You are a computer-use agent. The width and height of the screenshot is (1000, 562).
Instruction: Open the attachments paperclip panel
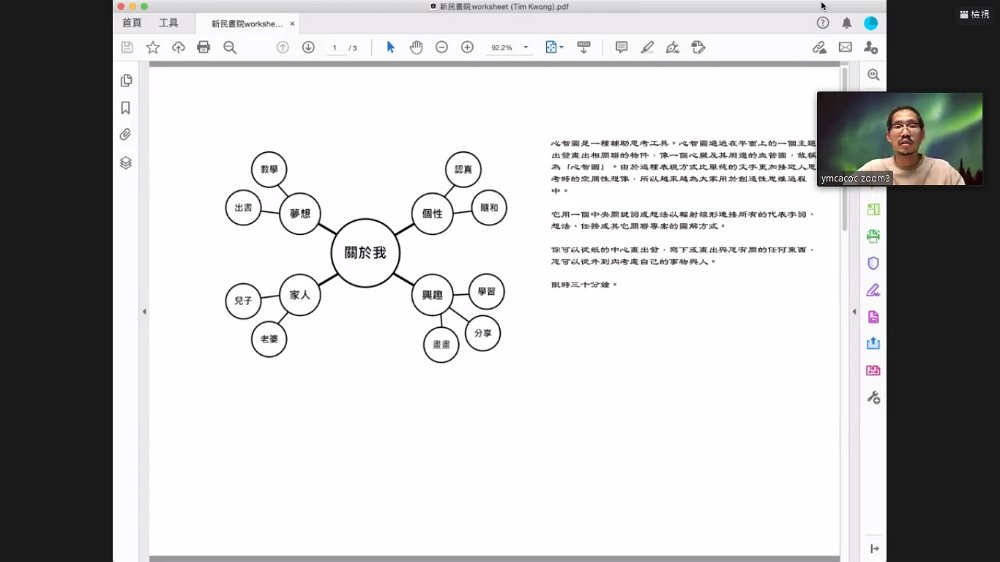click(x=126, y=135)
